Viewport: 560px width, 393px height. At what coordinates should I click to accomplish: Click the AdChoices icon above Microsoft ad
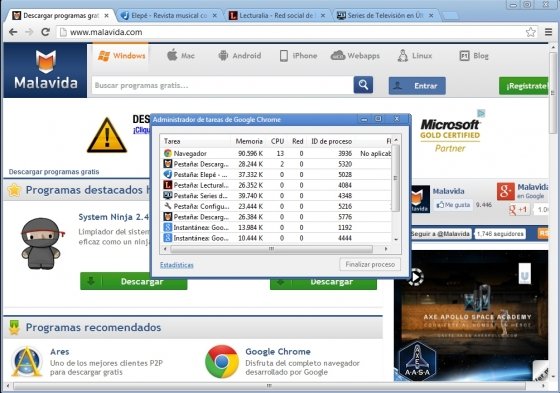click(481, 114)
